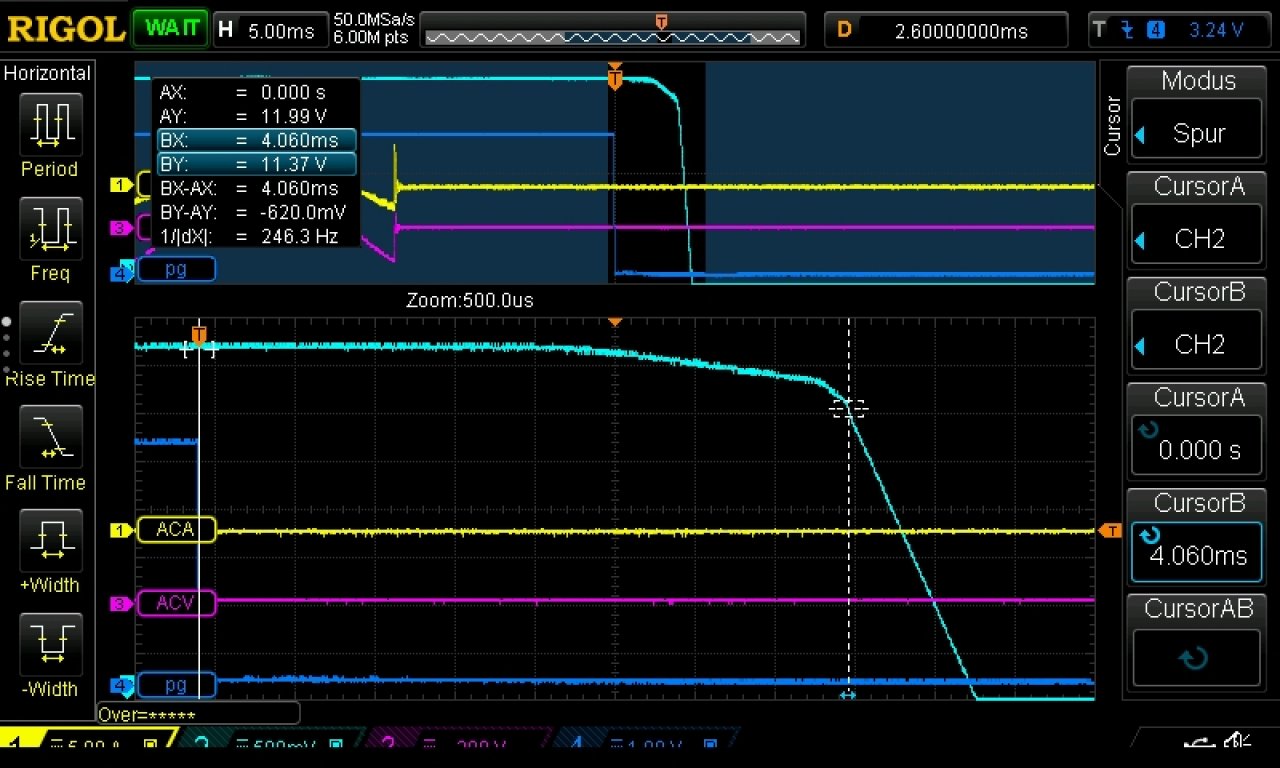
Task: Click the orange trigger level arrow at right edge
Action: (1110, 530)
